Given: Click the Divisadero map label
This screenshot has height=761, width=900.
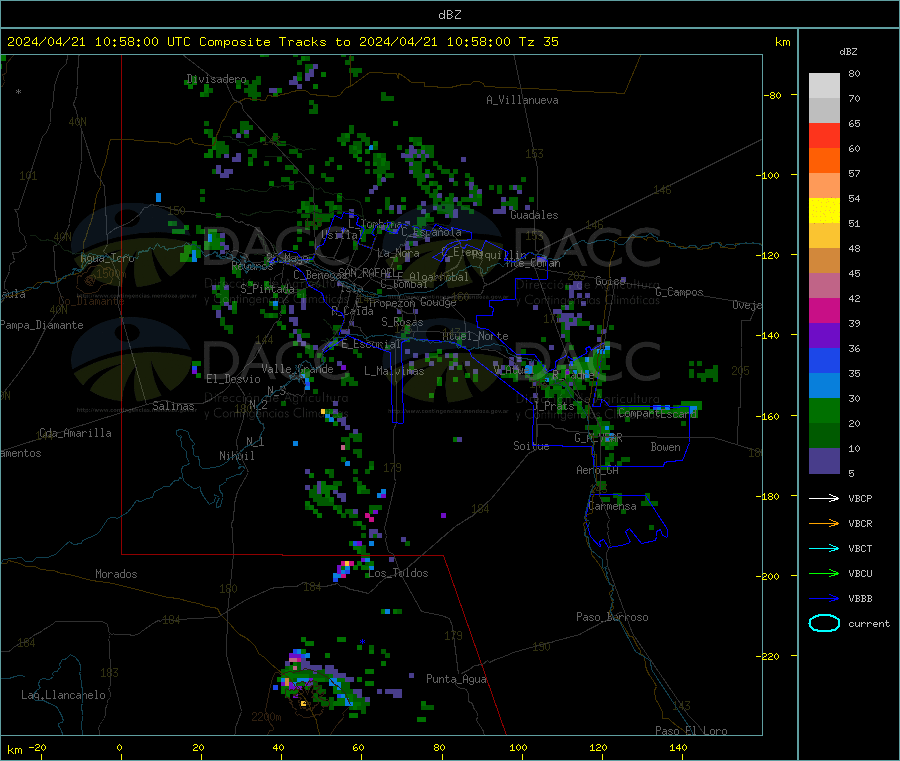Looking at the screenshot, I should click(216, 79).
